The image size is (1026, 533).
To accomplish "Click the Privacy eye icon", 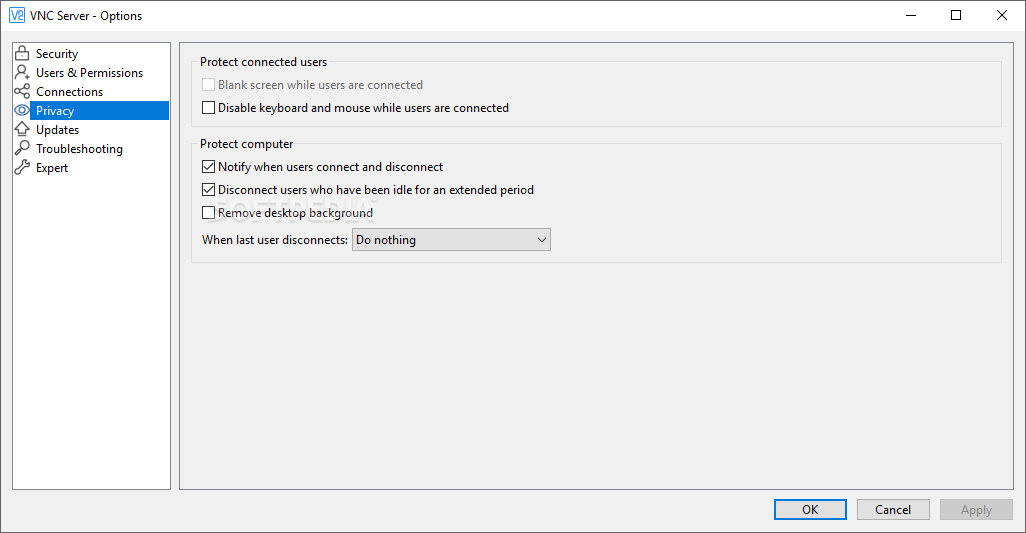I will click(x=22, y=110).
